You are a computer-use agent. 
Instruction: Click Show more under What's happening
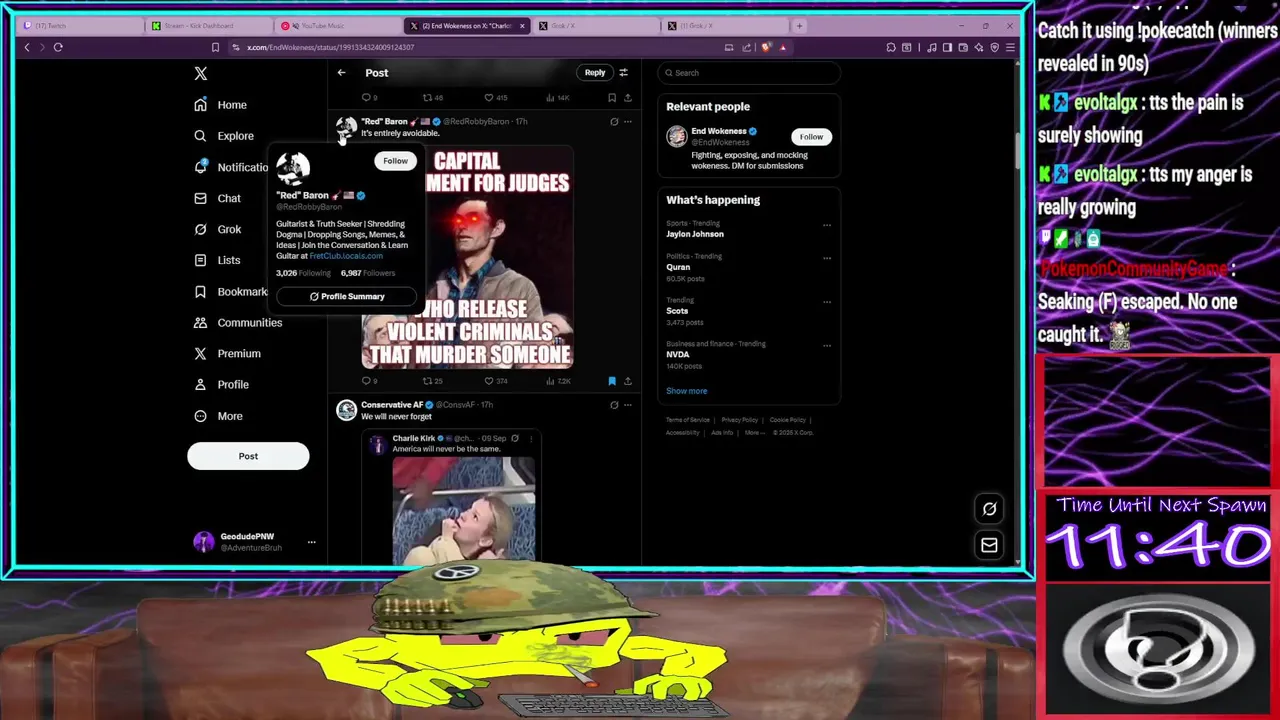tap(687, 391)
